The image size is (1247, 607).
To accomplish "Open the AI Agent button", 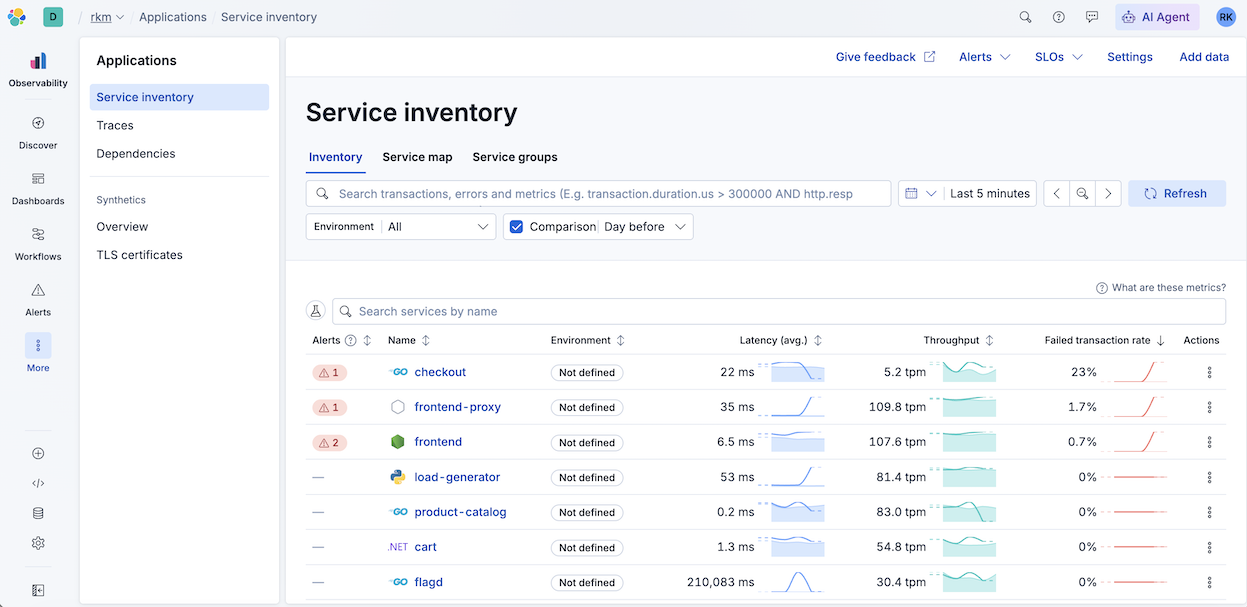I will point(1157,17).
